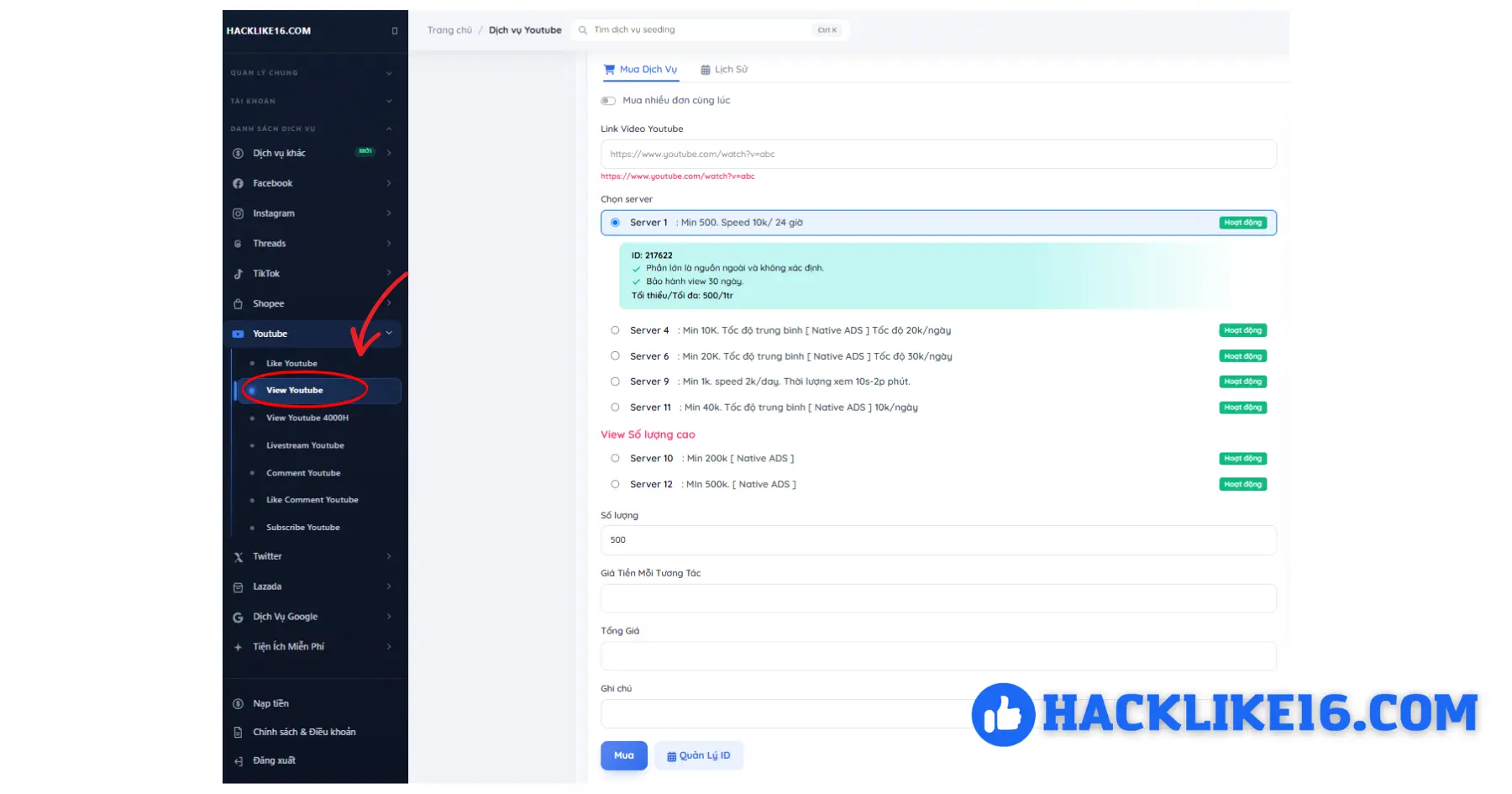Click the calendar icon on Lịch Sử
This screenshot has height=794, width=1512.
coord(706,70)
